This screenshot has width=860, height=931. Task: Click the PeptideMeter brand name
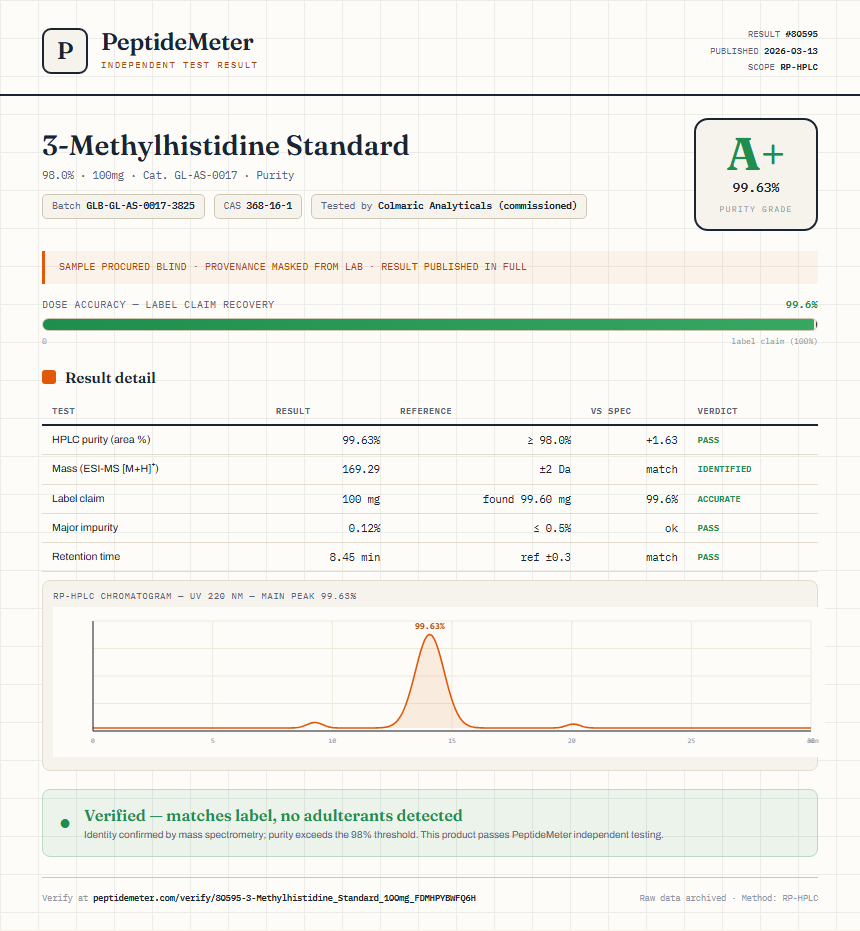coord(177,42)
